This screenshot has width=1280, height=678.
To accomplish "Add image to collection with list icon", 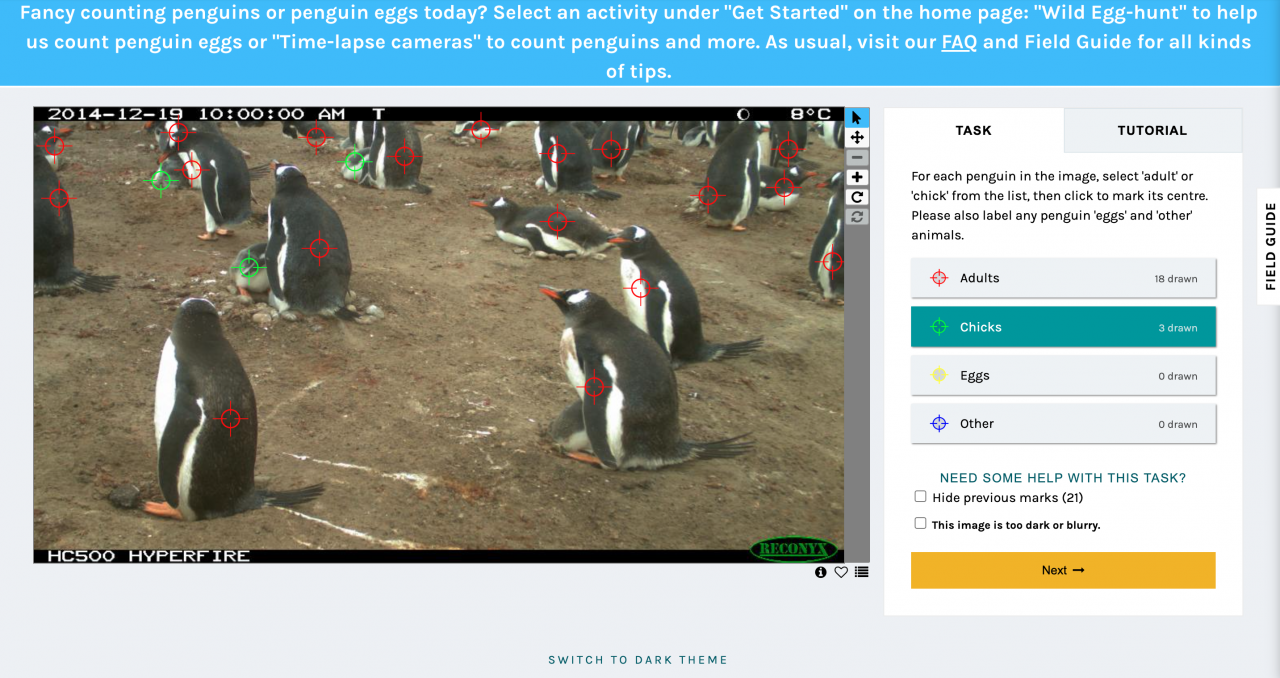I will [862, 572].
